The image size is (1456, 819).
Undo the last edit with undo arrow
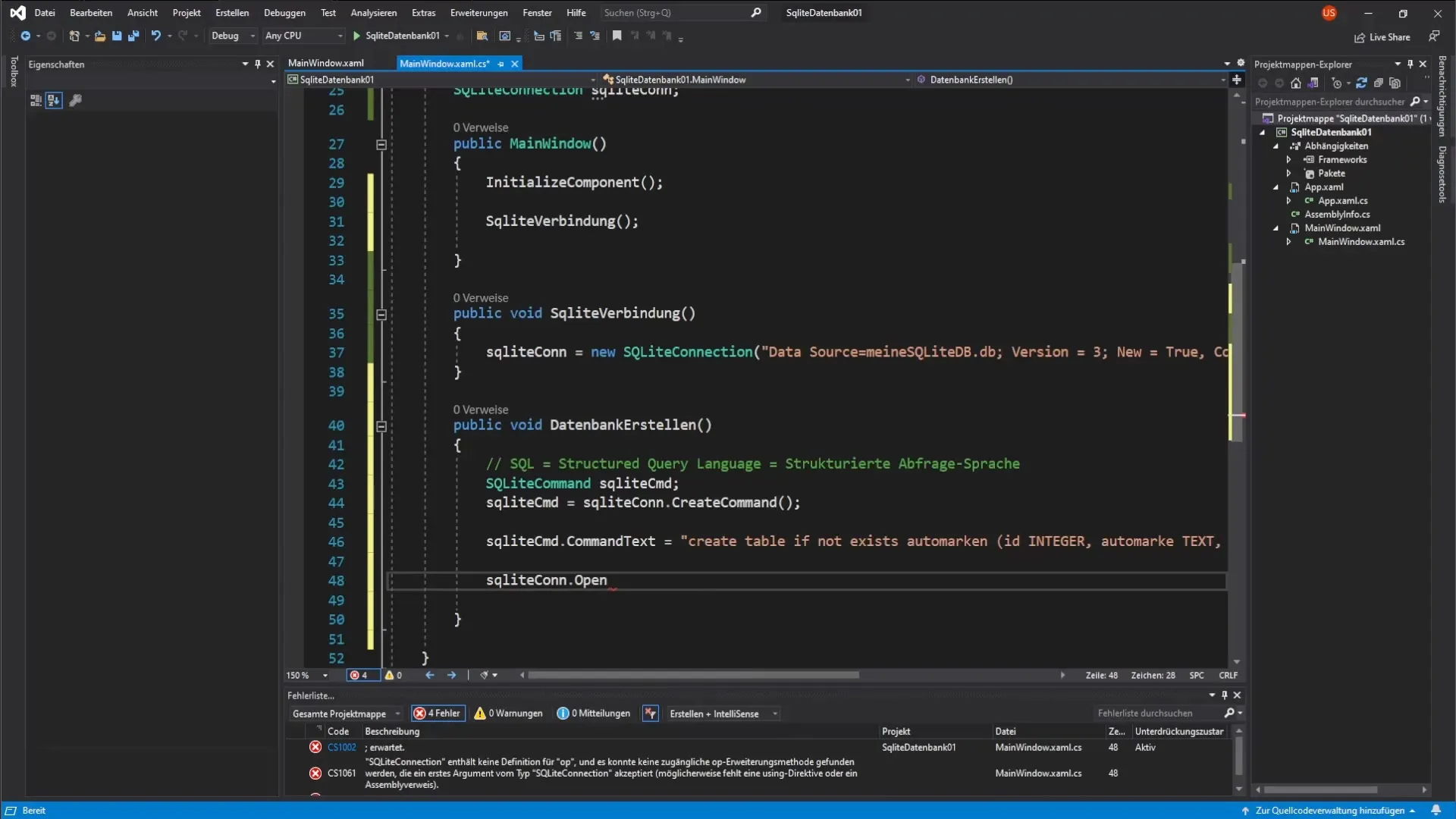pyautogui.click(x=155, y=36)
